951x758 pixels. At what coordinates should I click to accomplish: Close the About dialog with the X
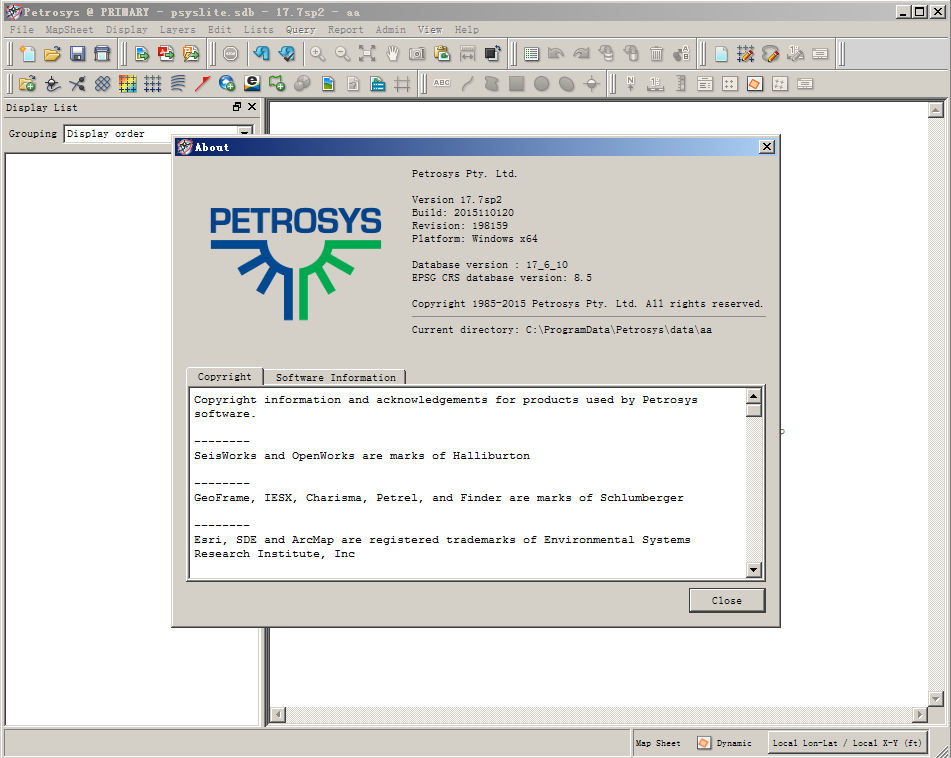tap(767, 147)
